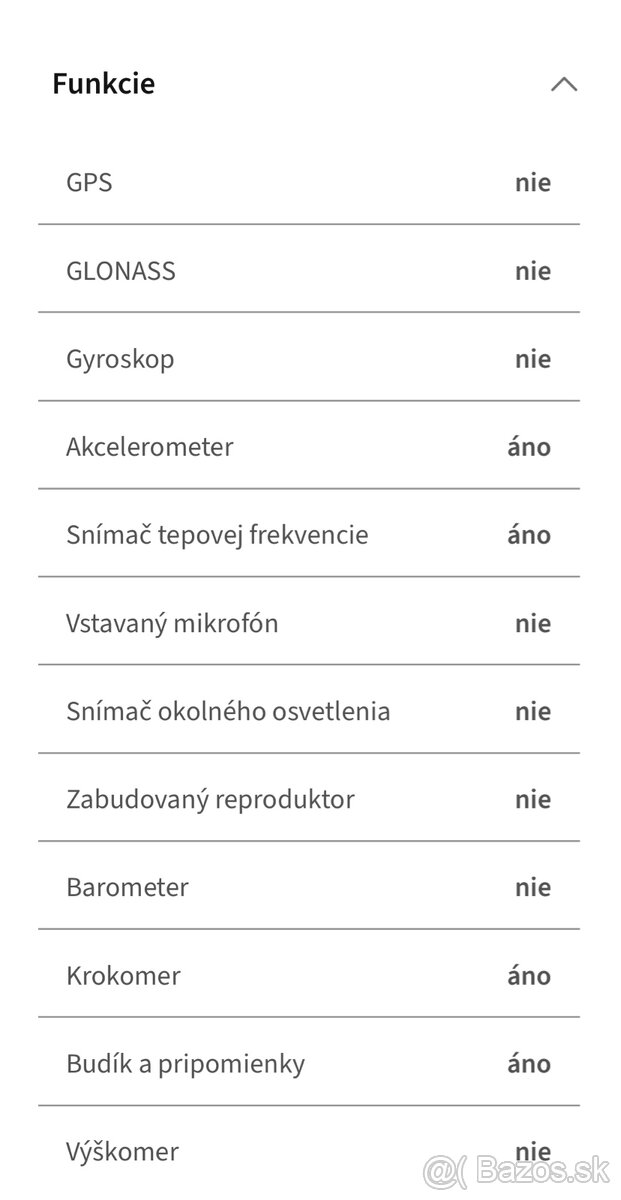
Task: Tap the Gyroskop feature label
Action: tap(120, 359)
